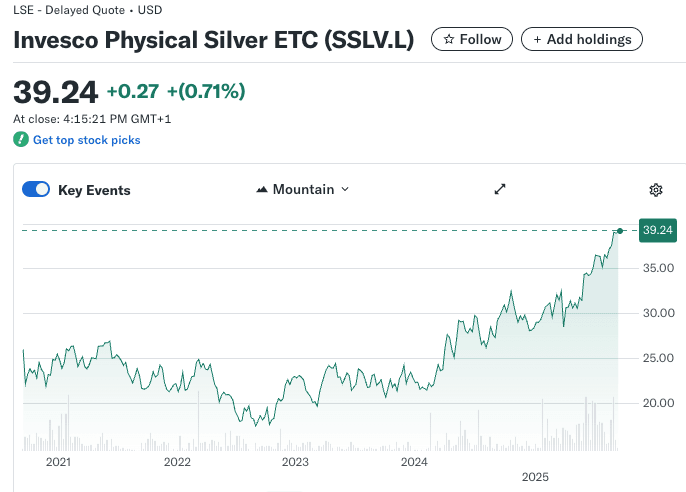Open the Get top stock picks link

(86, 140)
